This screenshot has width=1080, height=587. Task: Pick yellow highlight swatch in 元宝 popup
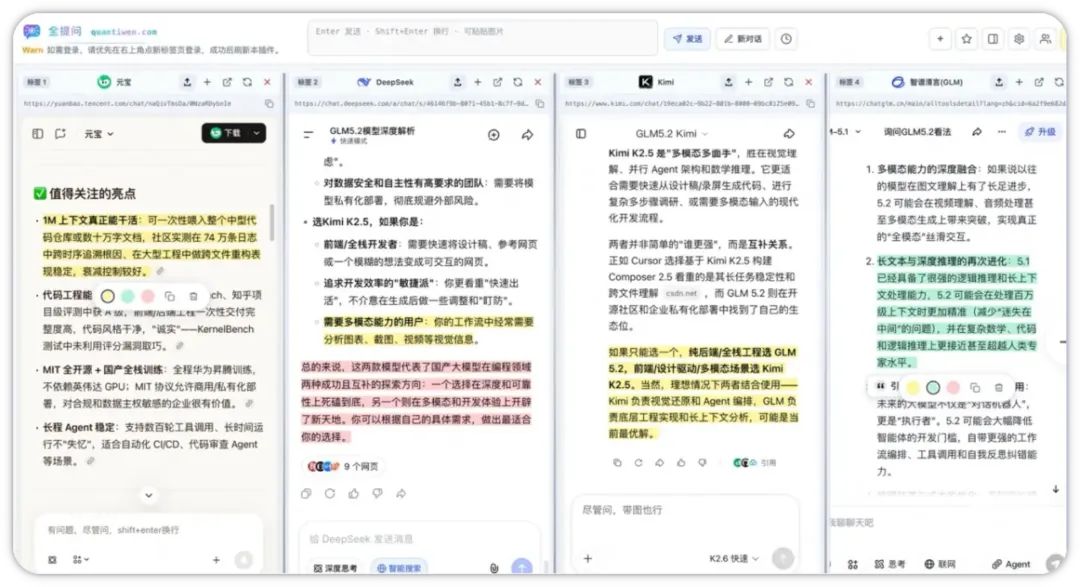(107, 296)
